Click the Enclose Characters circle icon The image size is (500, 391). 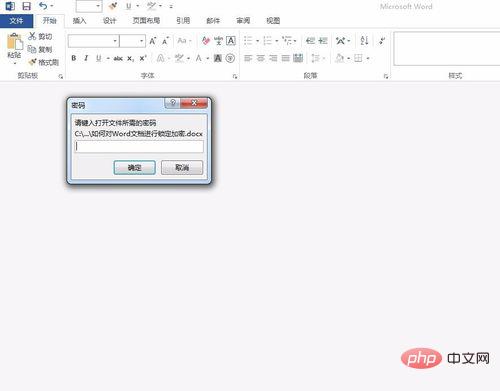230,58
